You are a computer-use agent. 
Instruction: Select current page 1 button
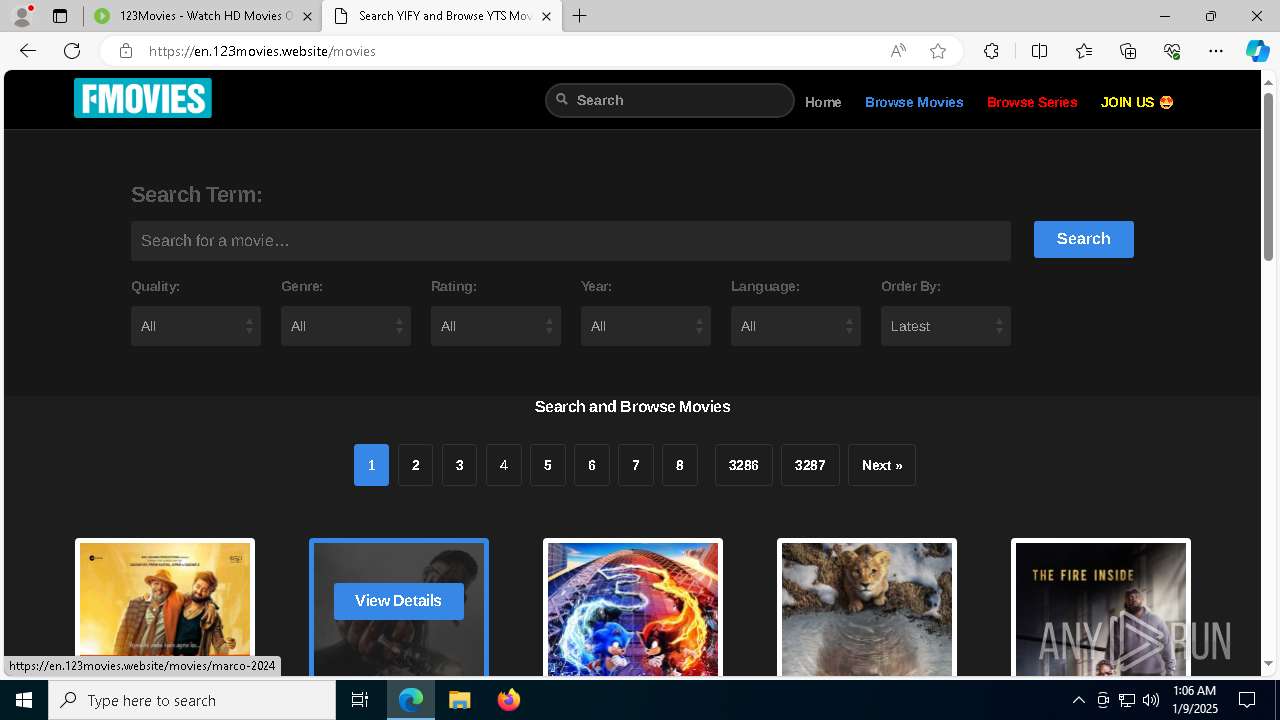tap(371, 465)
